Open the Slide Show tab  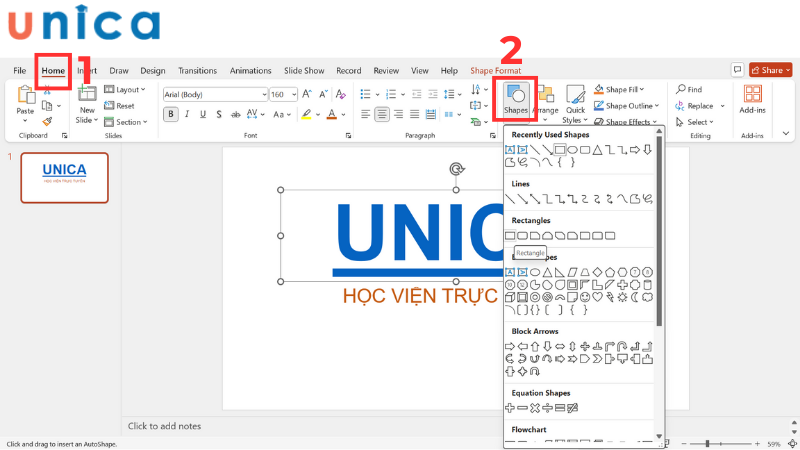click(304, 70)
